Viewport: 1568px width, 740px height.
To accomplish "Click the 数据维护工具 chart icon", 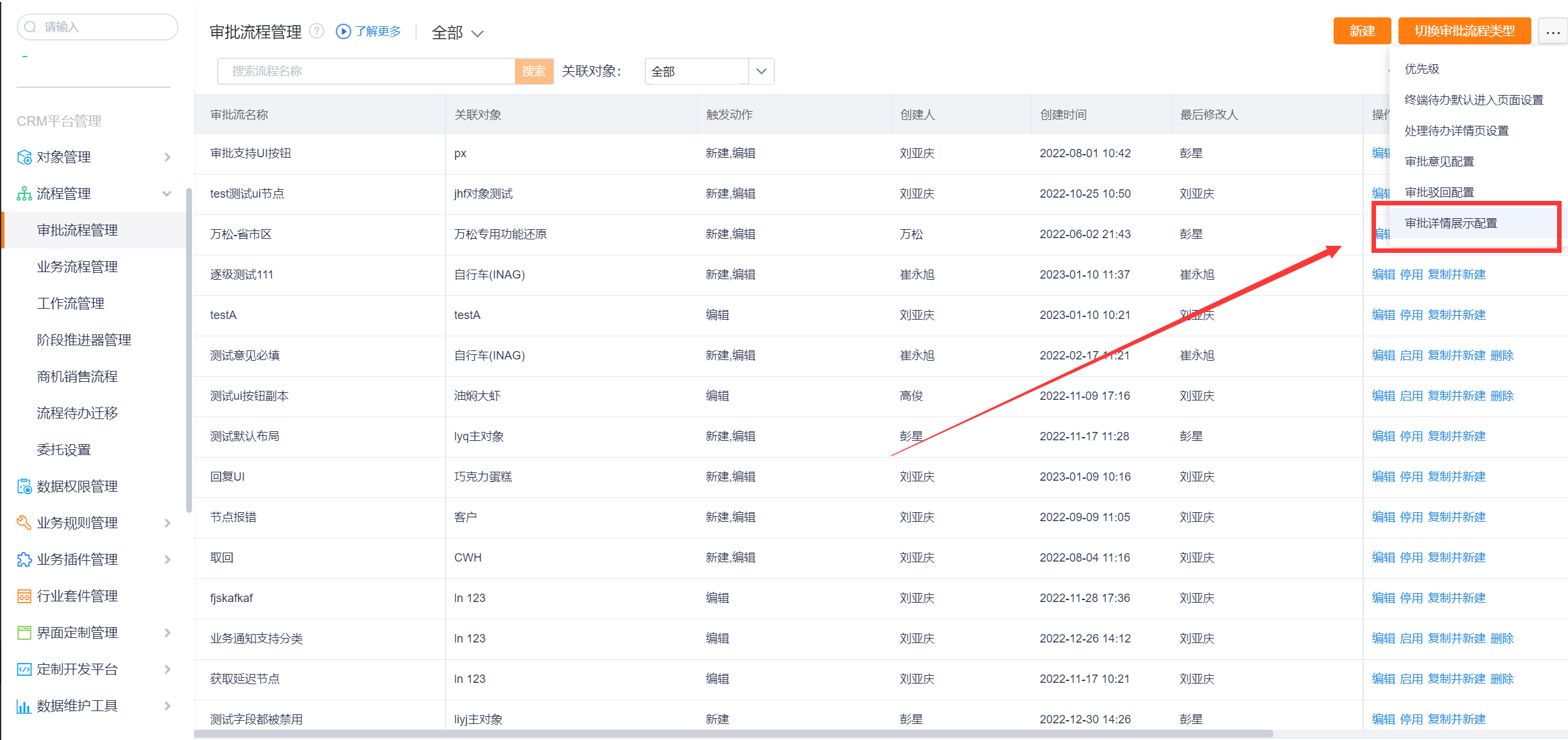I will point(24,706).
